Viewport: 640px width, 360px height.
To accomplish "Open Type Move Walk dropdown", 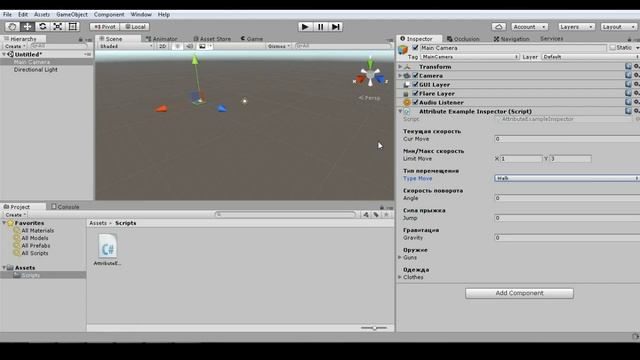I will [567, 178].
